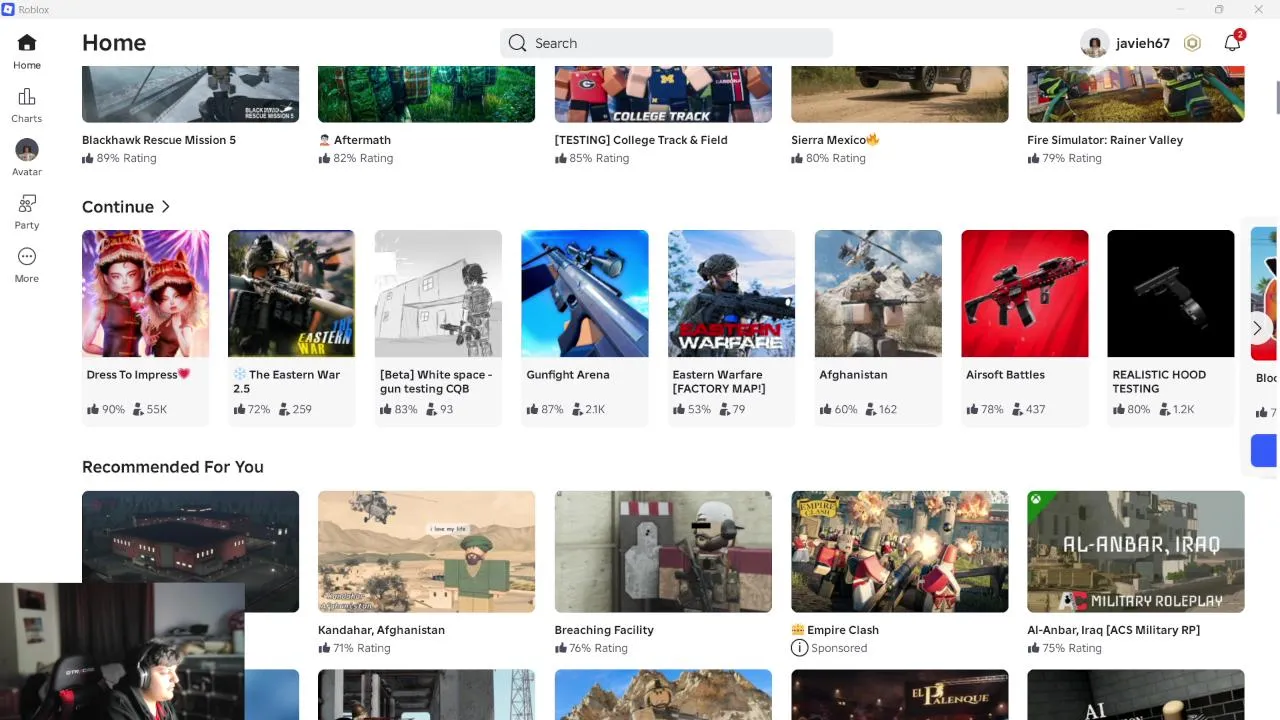
Task: Open the Home sidebar icon
Action: [x=27, y=43]
